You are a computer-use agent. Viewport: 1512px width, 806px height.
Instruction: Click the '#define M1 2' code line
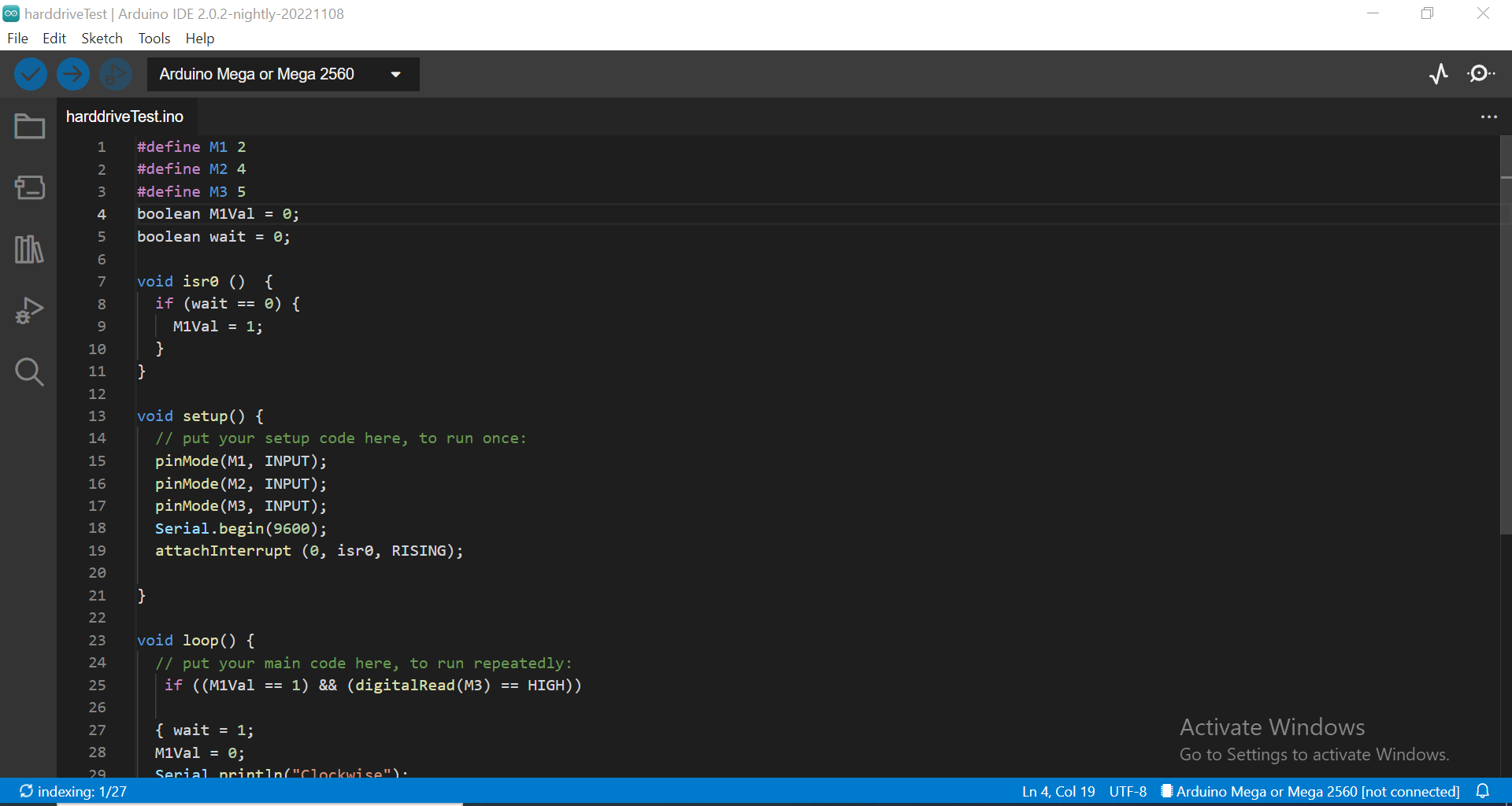point(191,146)
